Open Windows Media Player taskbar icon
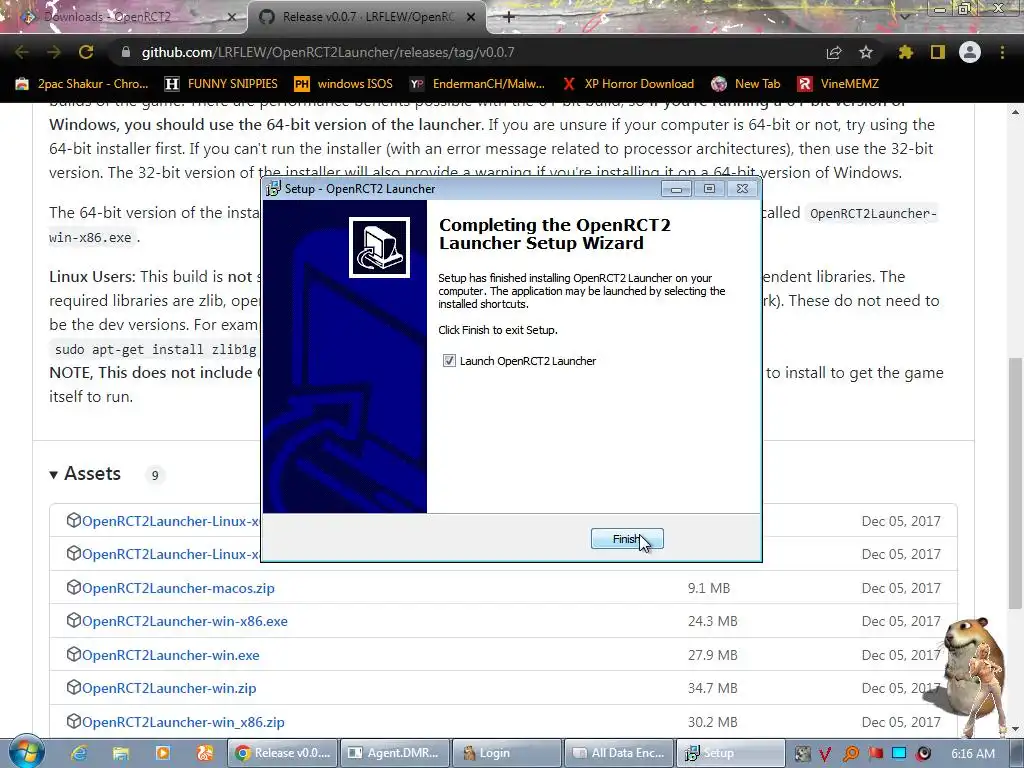The image size is (1024, 768). click(x=163, y=753)
